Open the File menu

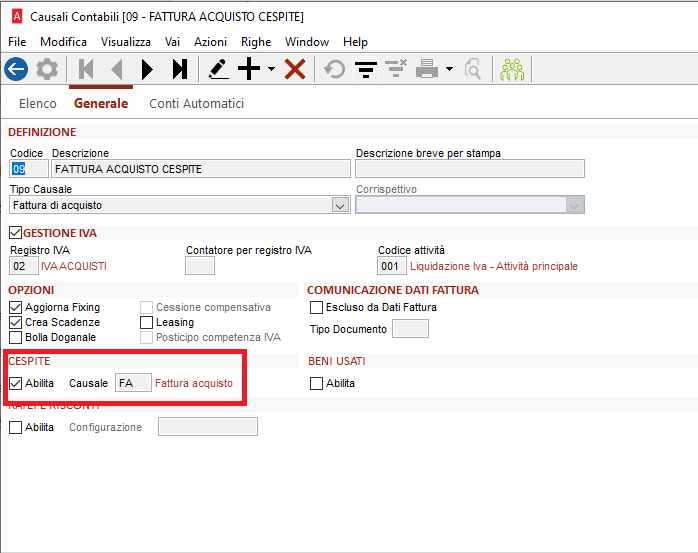17,42
